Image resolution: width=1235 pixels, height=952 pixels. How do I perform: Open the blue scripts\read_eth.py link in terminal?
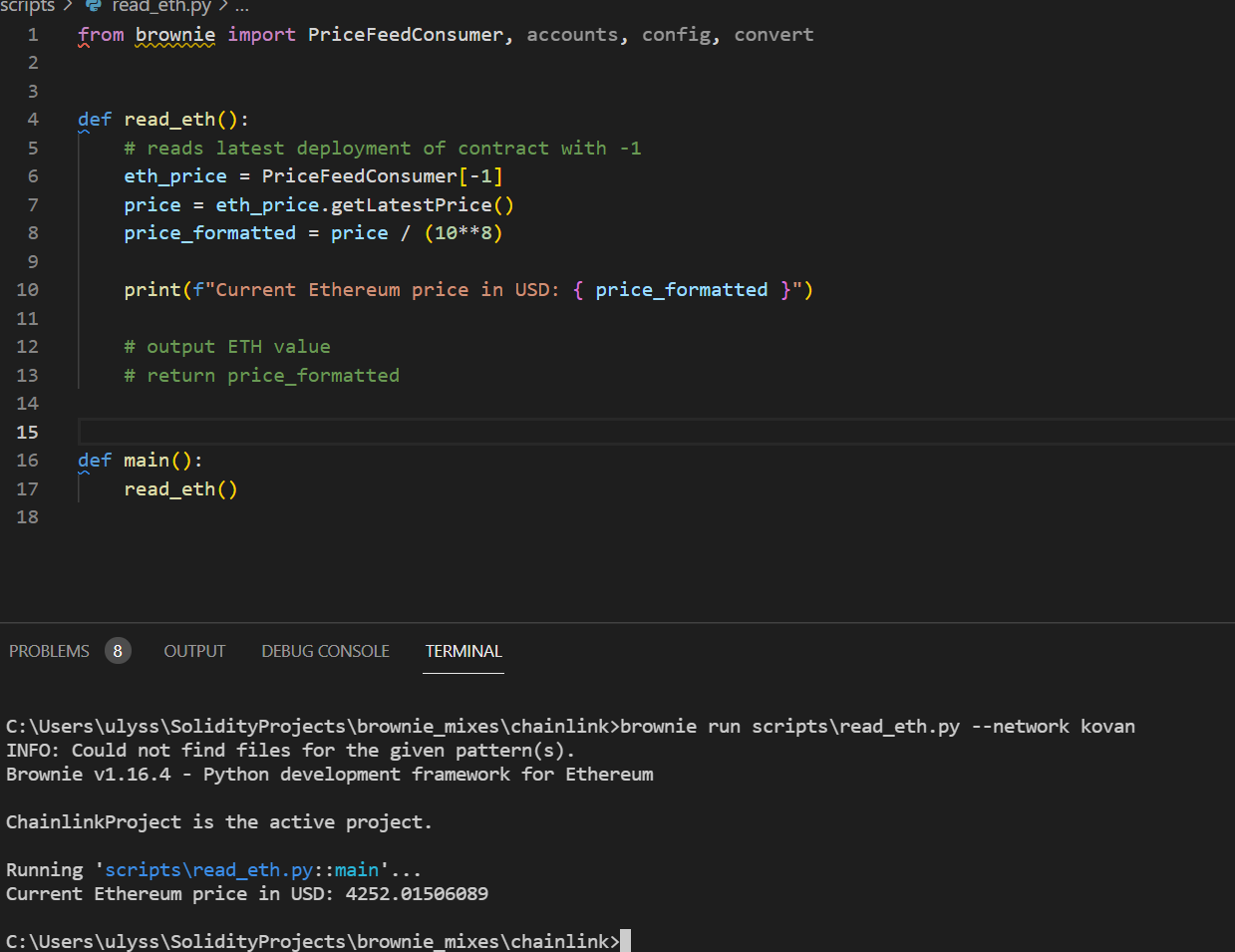(x=209, y=869)
